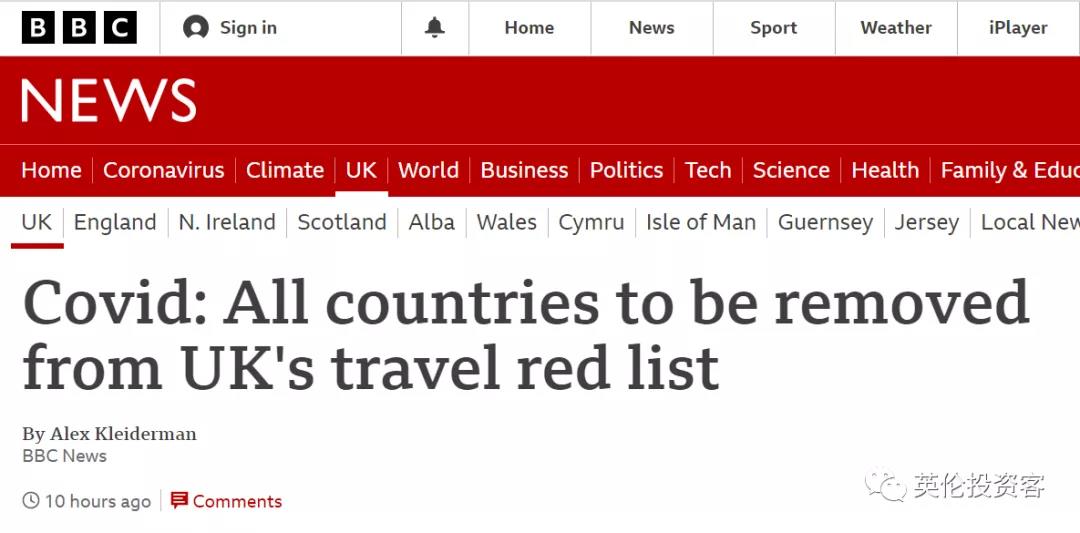
Task: Click the clock icon beside 10 hours ago
Action: click(x=30, y=501)
